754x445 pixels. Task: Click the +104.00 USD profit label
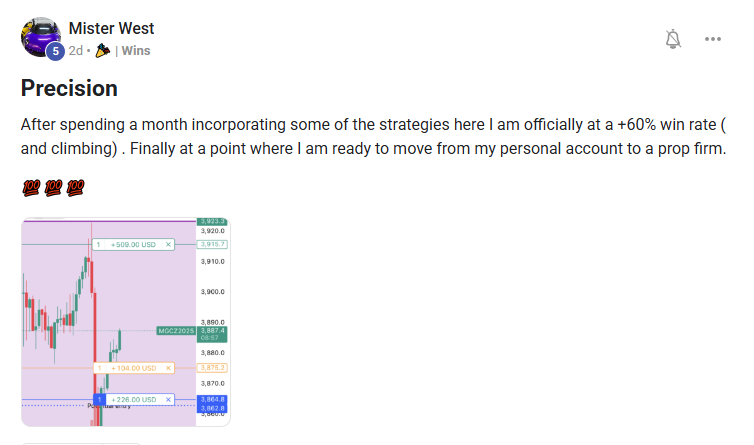(134, 368)
